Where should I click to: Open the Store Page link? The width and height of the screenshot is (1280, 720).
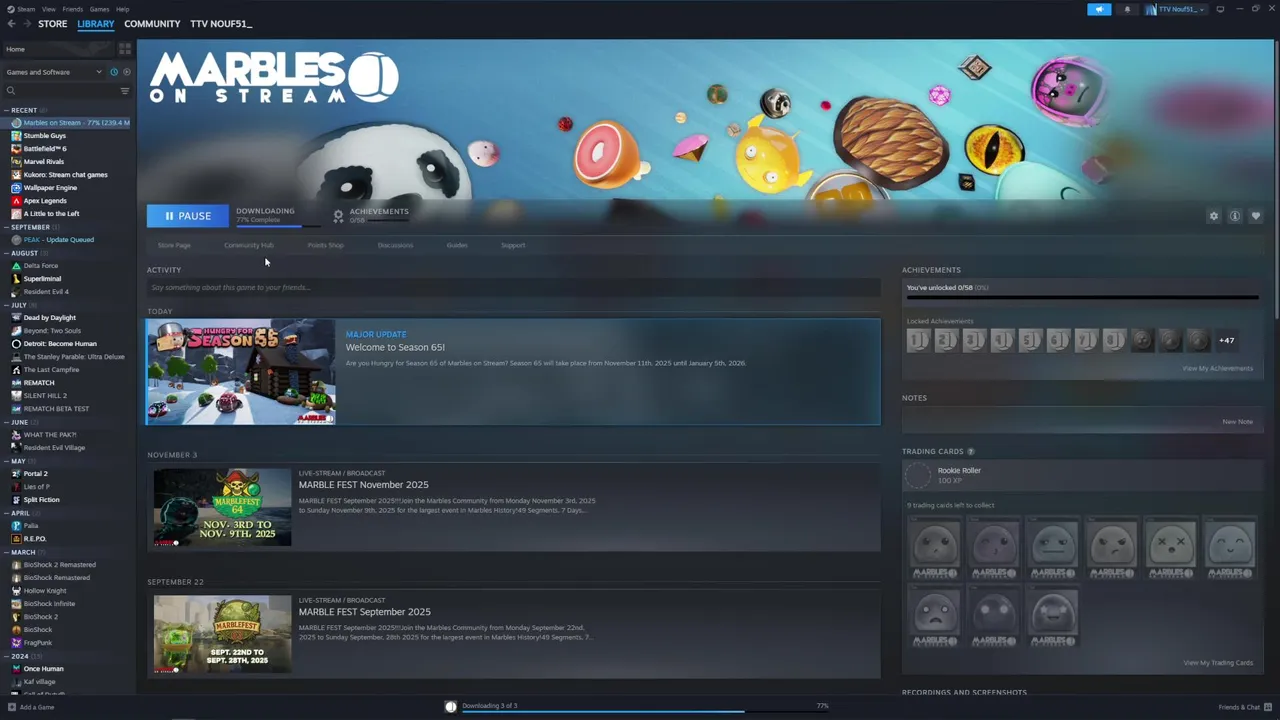pyautogui.click(x=174, y=245)
